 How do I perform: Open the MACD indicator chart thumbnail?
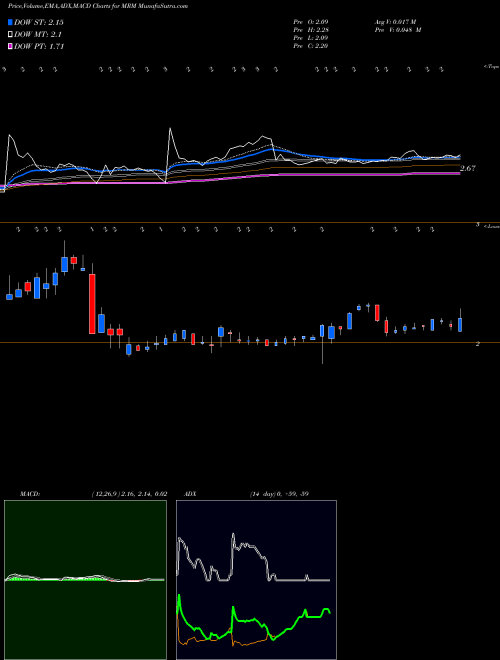click(x=85, y=580)
